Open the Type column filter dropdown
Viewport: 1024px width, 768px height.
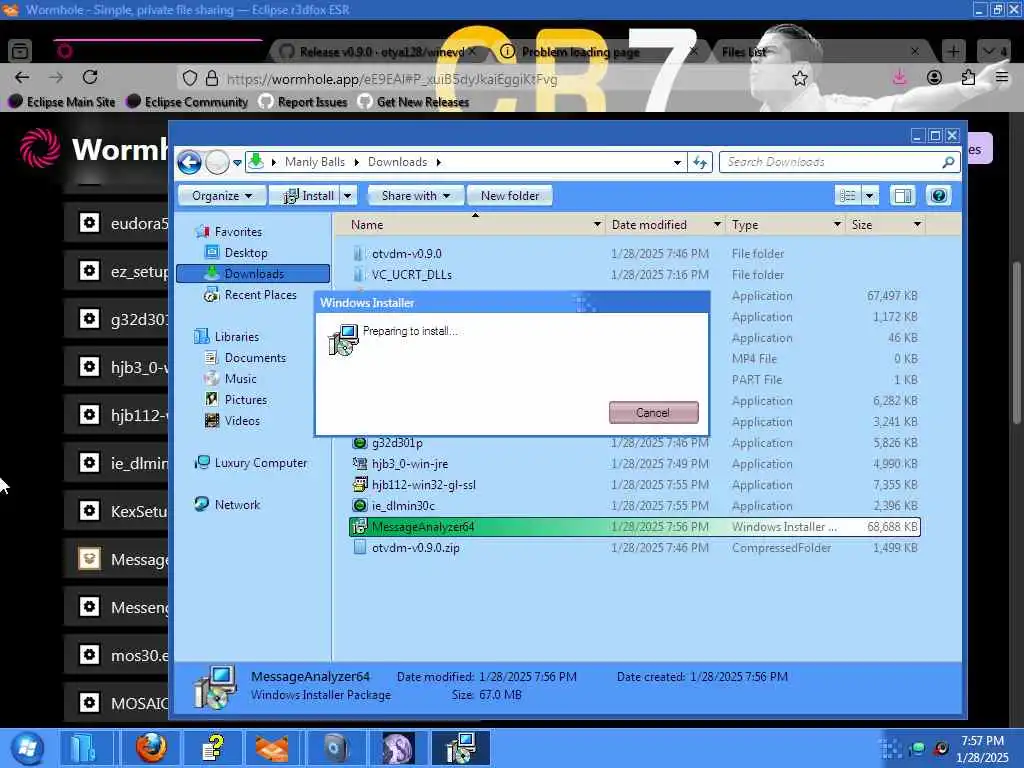tap(837, 225)
